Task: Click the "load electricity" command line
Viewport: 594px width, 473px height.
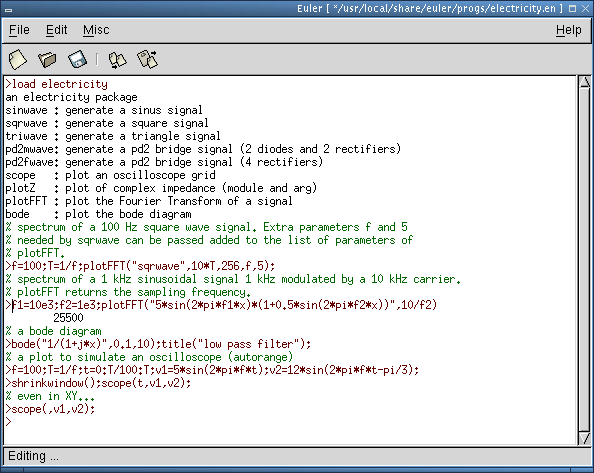Action: pyautogui.click(x=56, y=84)
